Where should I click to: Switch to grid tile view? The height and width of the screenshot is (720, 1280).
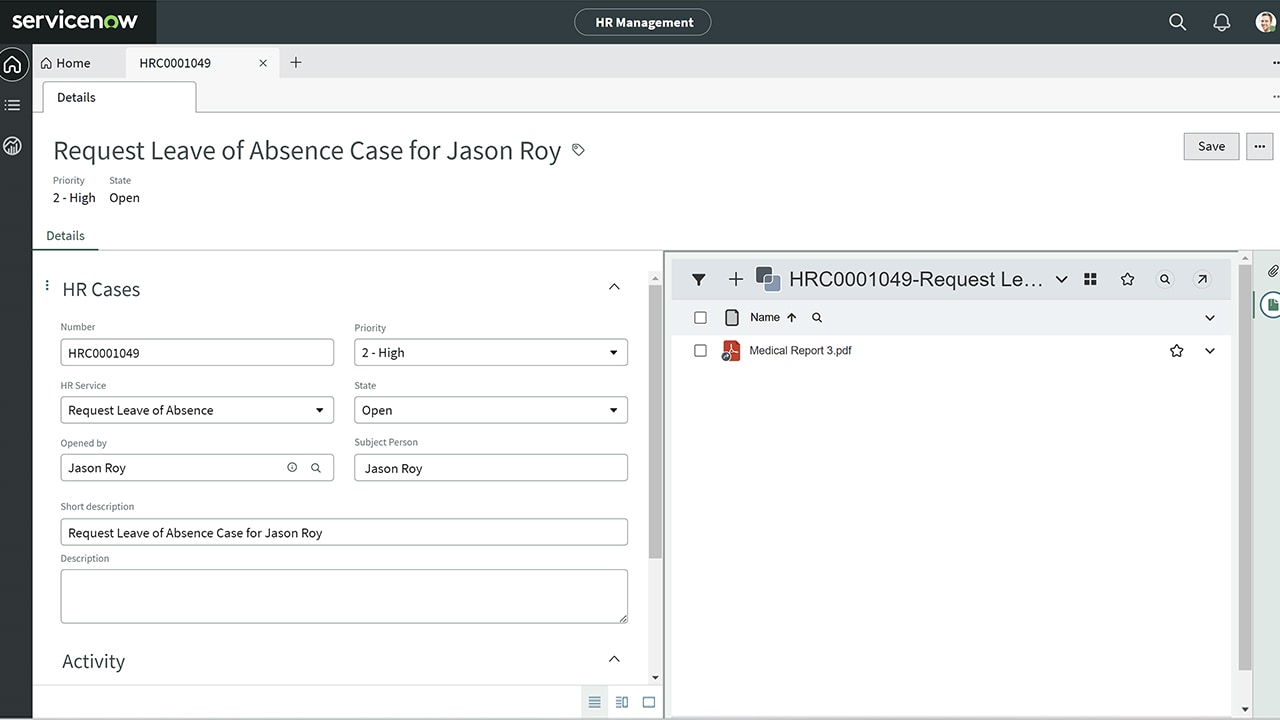tap(1091, 279)
